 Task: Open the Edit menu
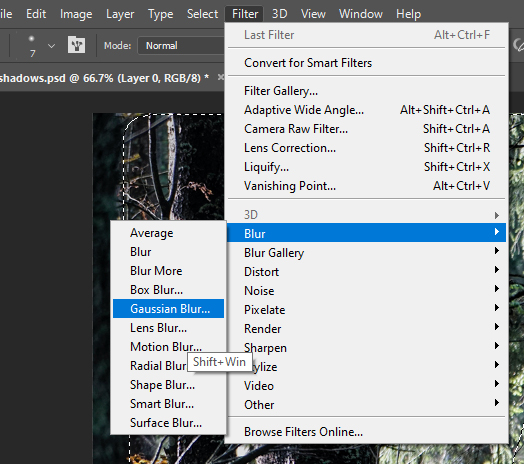click(x=36, y=14)
